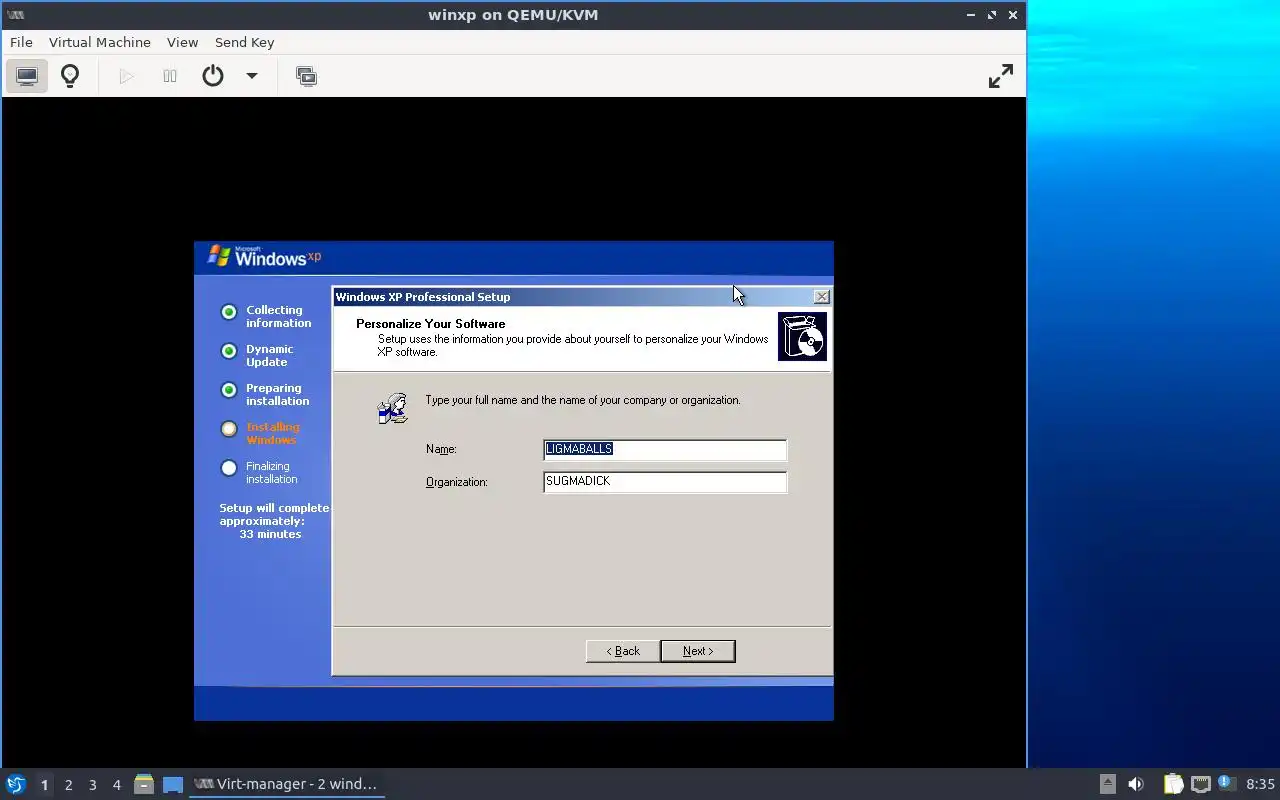The image size is (1280, 800).
Task: Click the Virt-manager taskbar entry
Action: click(x=287, y=784)
